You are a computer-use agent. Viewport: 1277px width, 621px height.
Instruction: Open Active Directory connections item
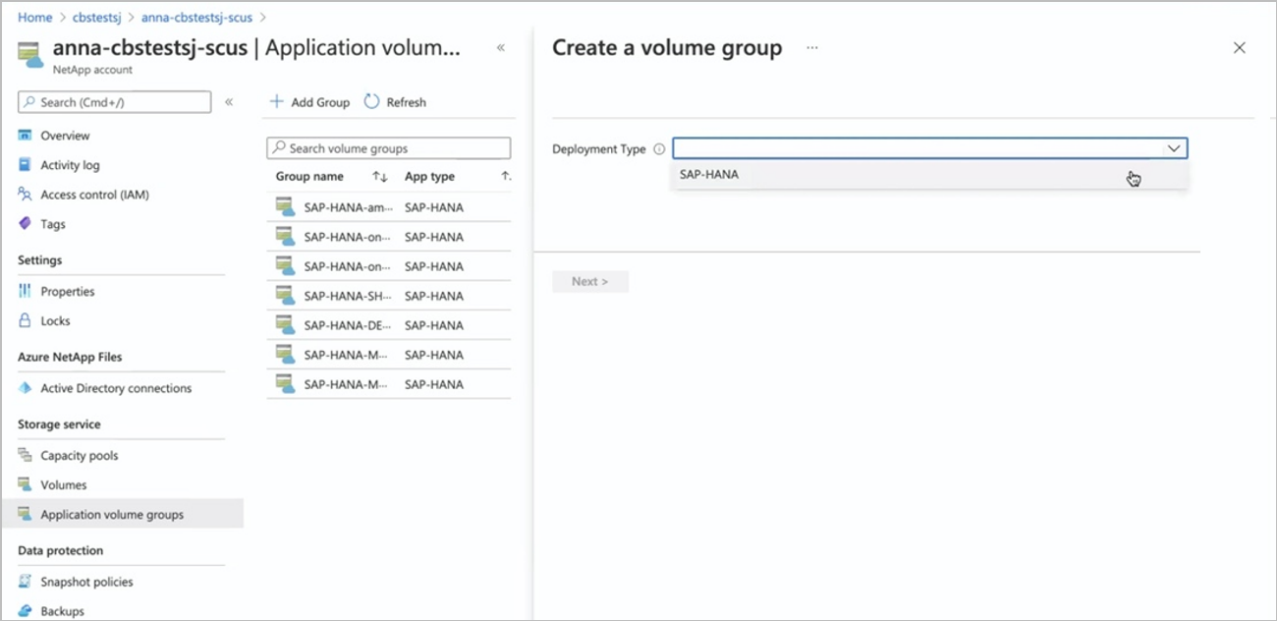116,388
